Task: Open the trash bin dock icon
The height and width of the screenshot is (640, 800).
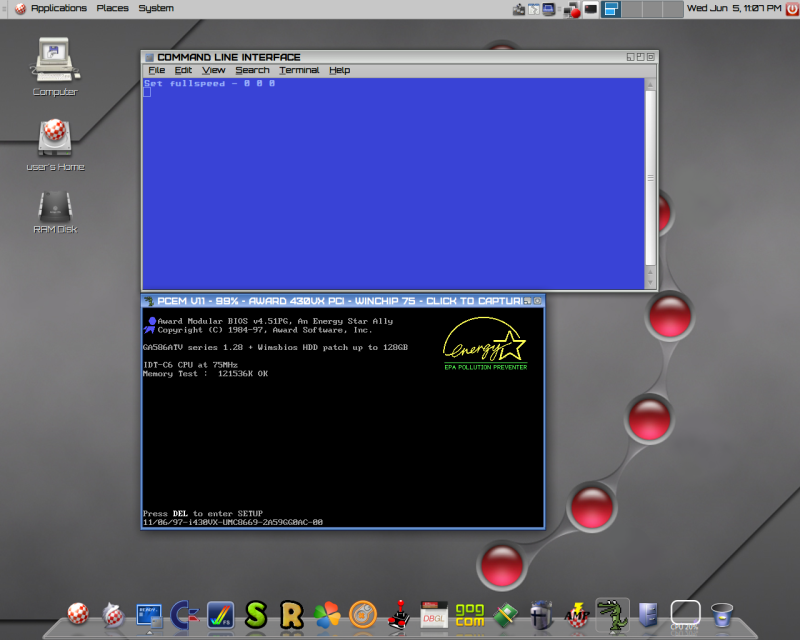Action: point(721,615)
